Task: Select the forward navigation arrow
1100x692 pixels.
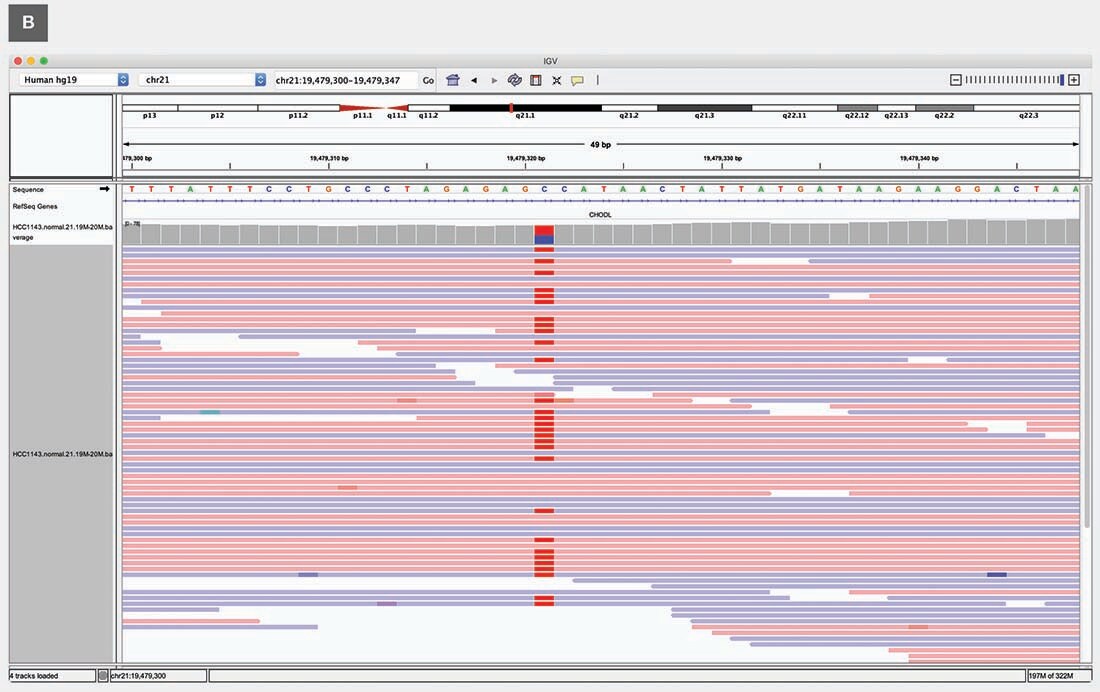Action: [x=494, y=80]
